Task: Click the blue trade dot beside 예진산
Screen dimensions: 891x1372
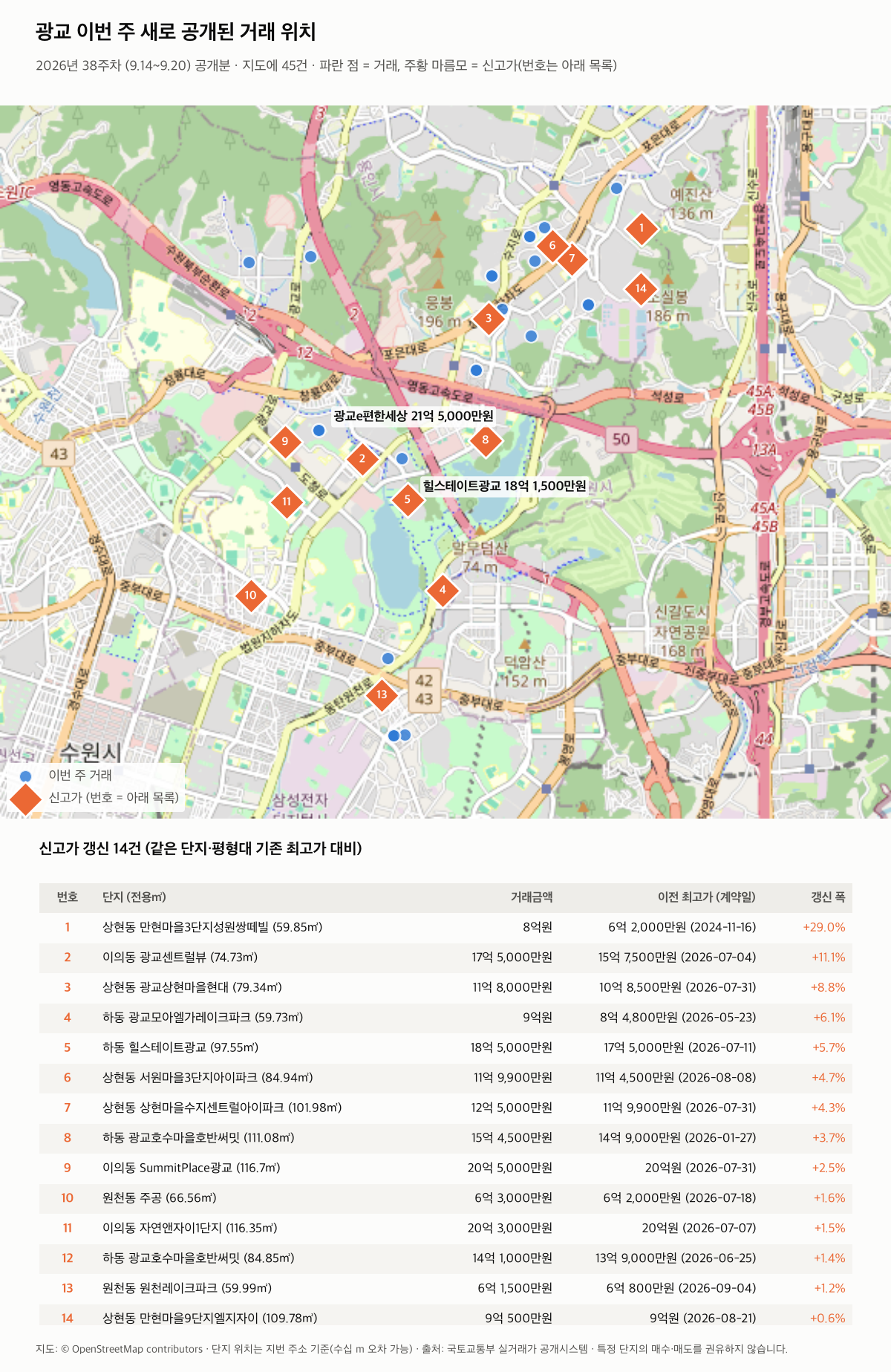Action: coord(616,188)
